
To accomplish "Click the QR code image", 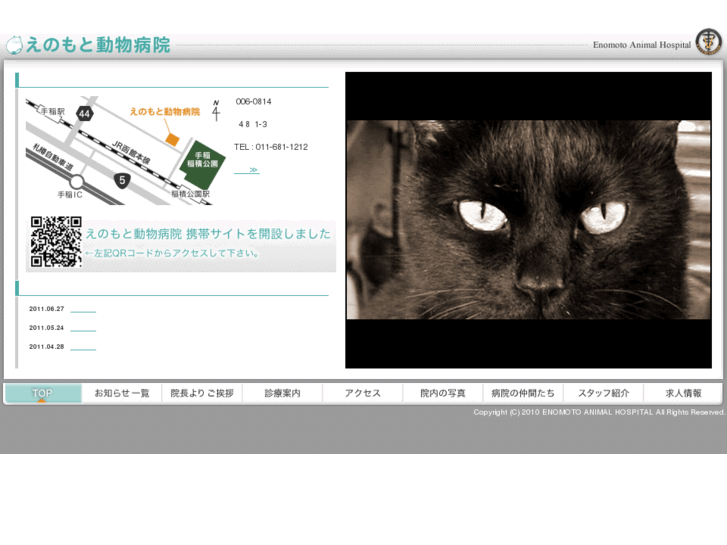I will tap(56, 242).
